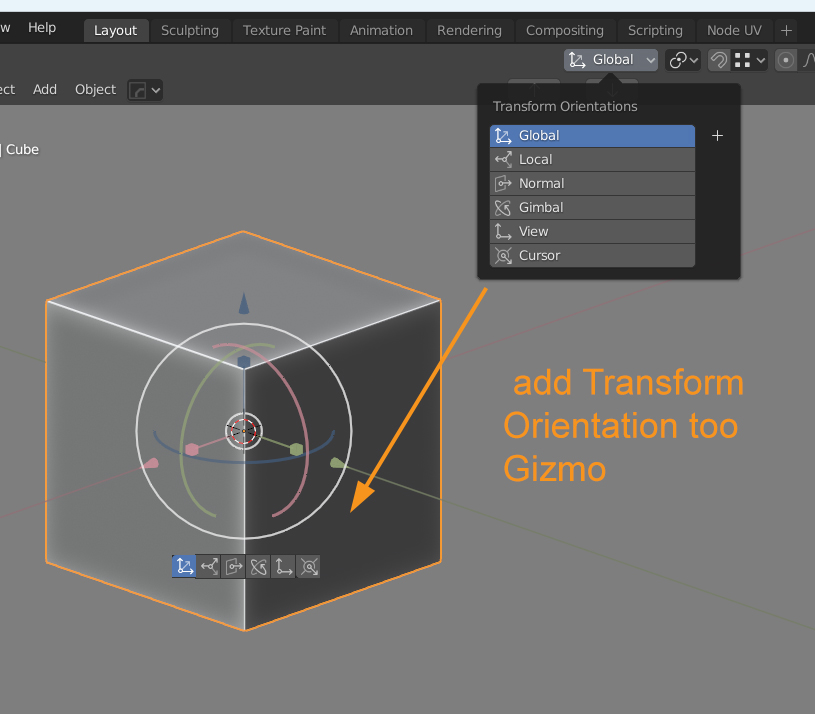Select the Layout workspace tab
The width and height of the screenshot is (815, 714).
tap(115, 31)
